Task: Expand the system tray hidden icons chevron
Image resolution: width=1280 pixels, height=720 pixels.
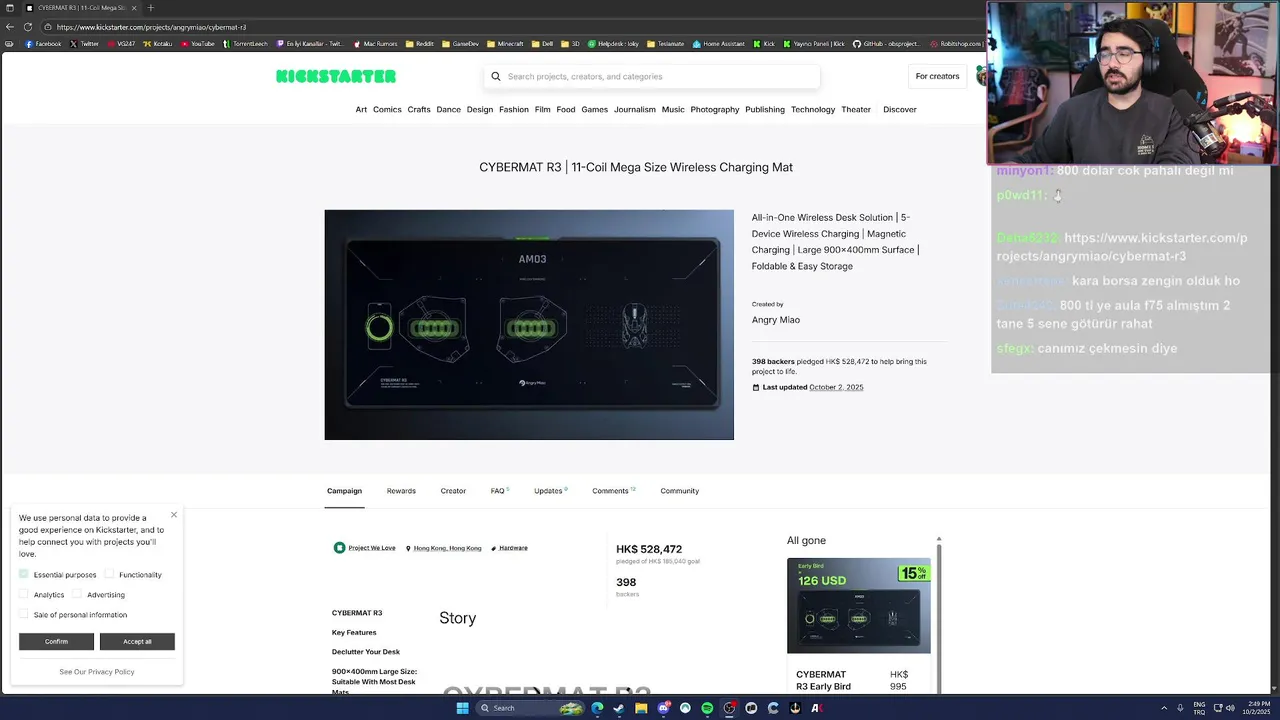Action: [x=1164, y=708]
